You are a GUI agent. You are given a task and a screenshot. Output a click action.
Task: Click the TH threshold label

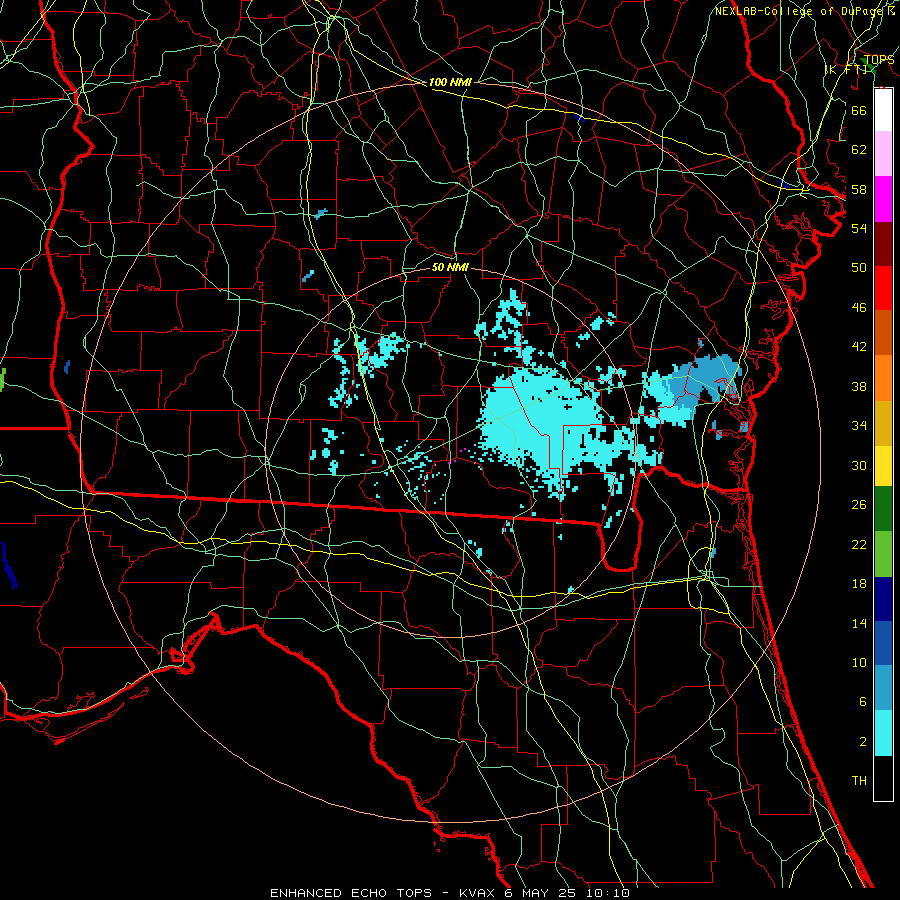coord(859,781)
